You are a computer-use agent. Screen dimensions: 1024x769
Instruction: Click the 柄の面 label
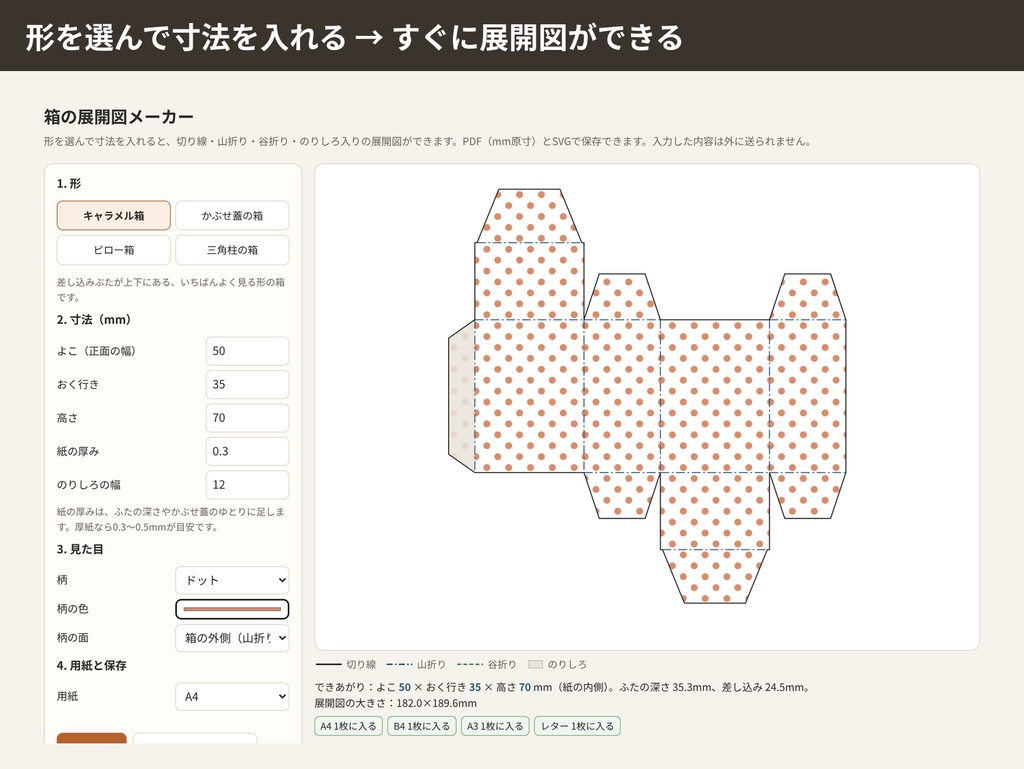click(72, 638)
